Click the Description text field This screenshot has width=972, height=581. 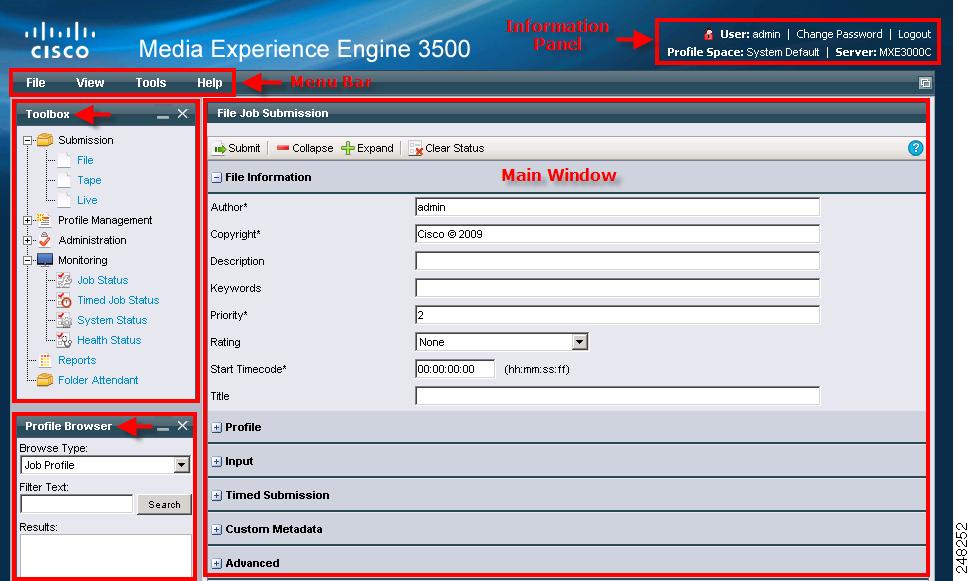click(x=617, y=261)
